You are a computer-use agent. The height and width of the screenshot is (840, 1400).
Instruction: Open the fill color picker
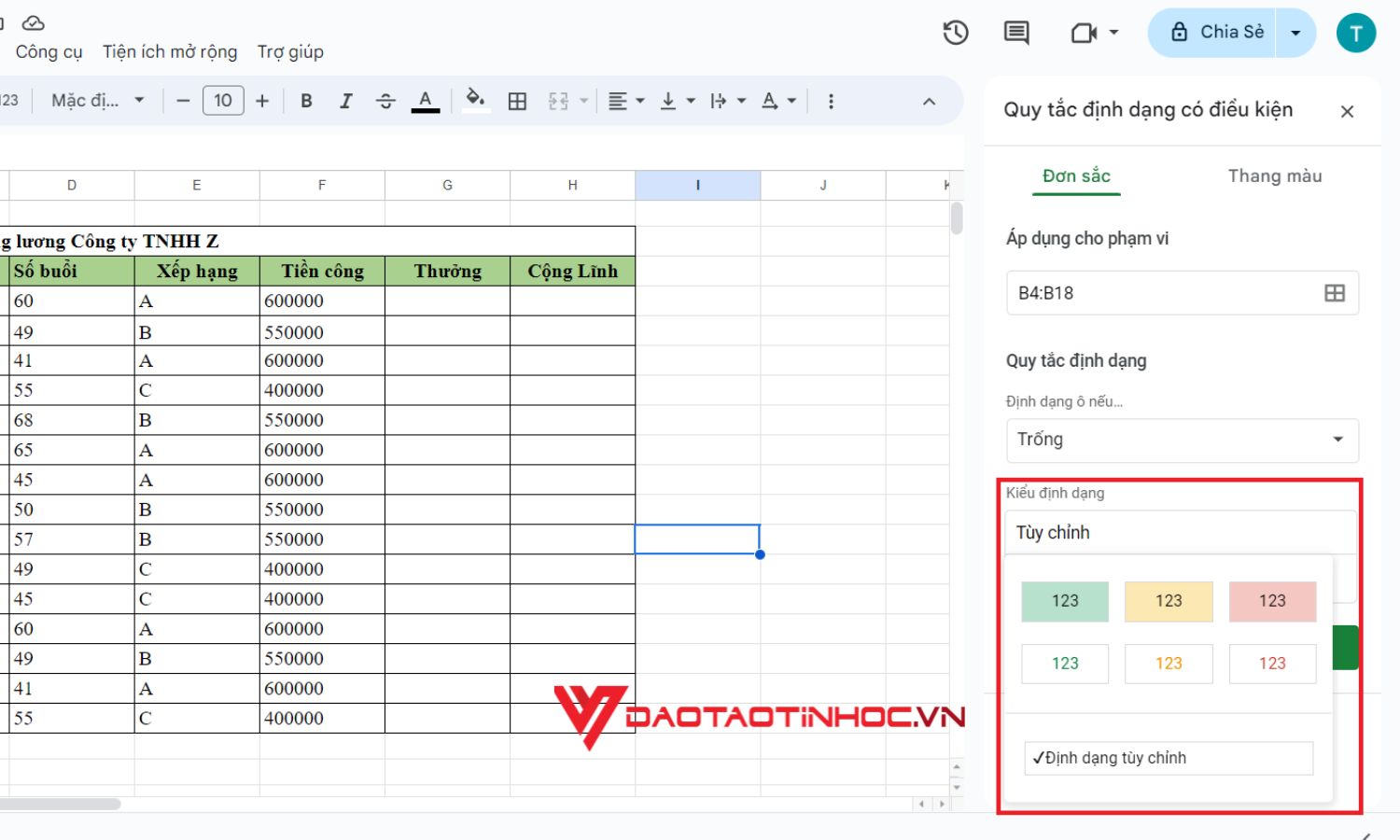click(x=475, y=101)
